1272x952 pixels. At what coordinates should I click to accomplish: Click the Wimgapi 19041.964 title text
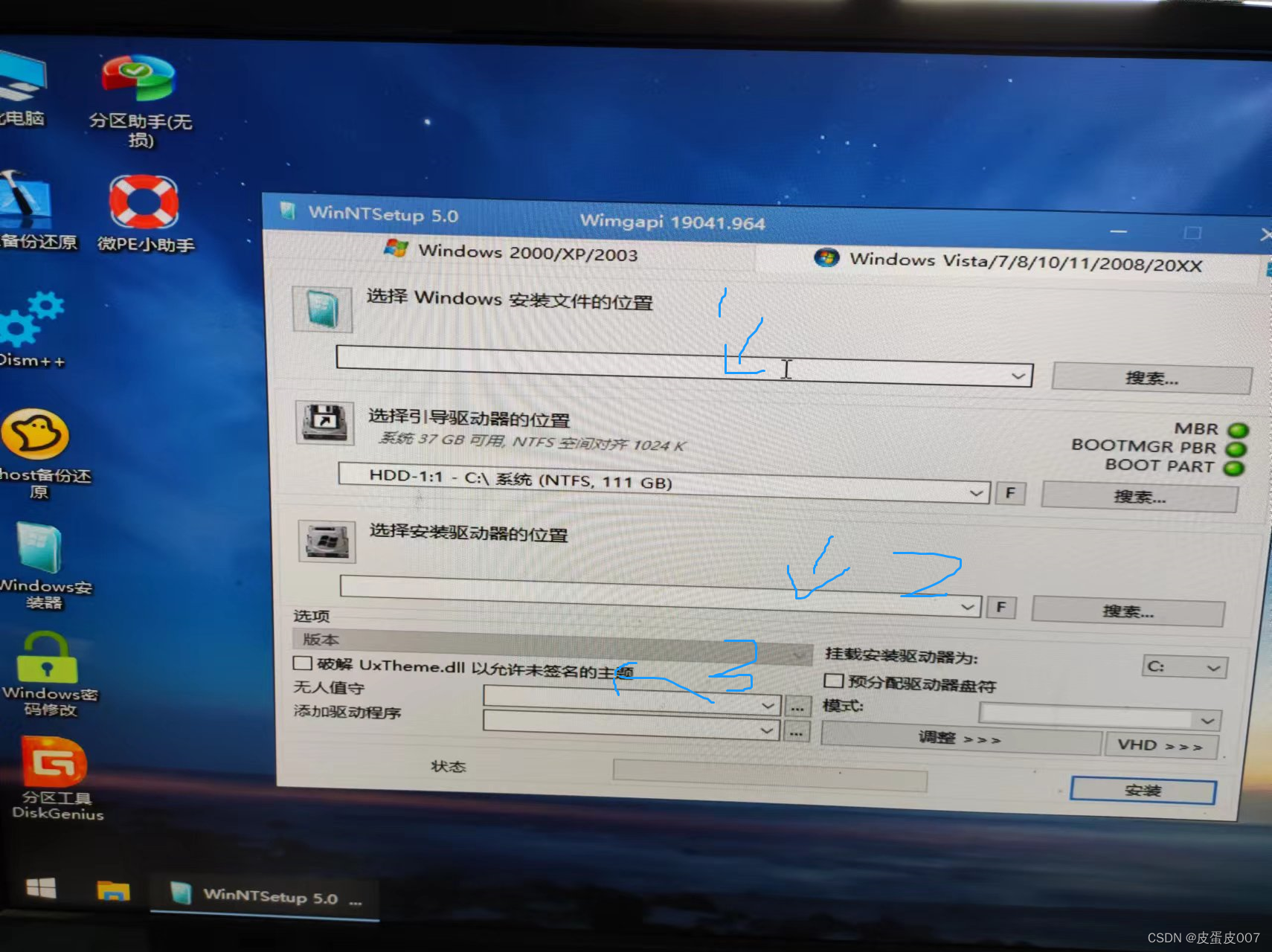[672, 222]
